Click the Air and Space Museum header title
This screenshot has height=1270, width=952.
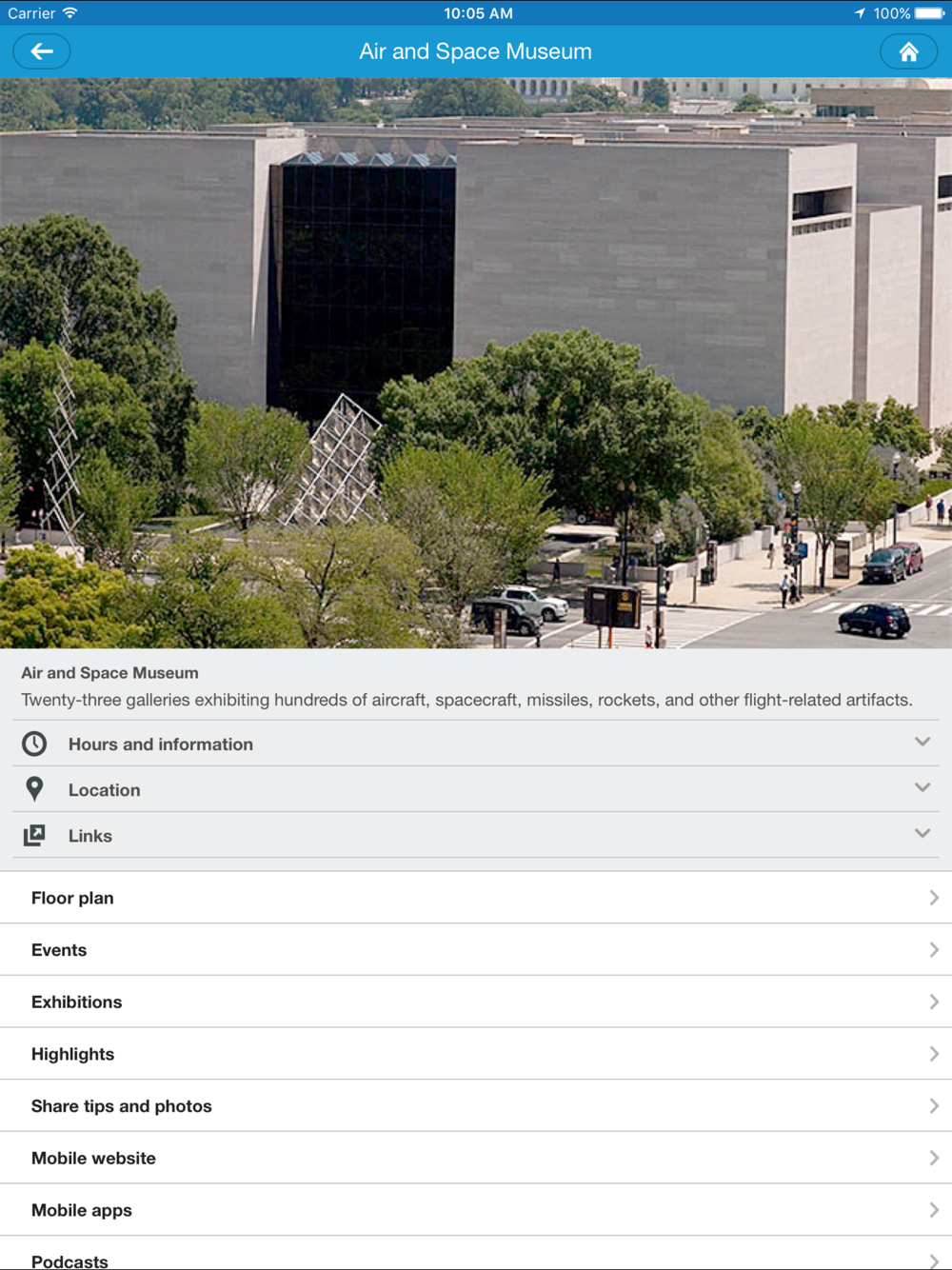[x=475, y=51]
